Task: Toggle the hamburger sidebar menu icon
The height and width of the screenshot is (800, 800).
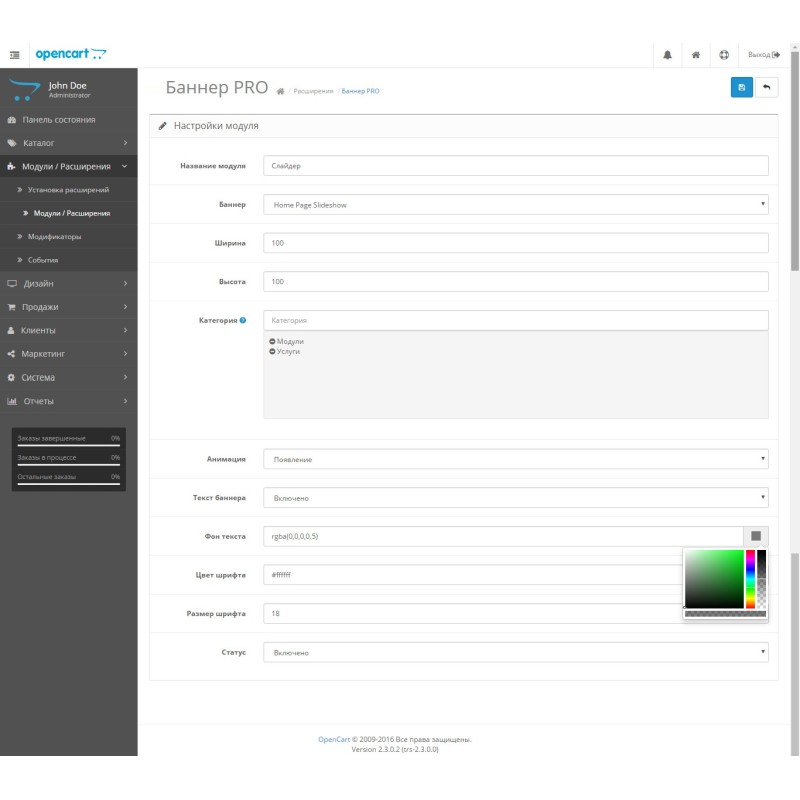Action: coord(15,55)
